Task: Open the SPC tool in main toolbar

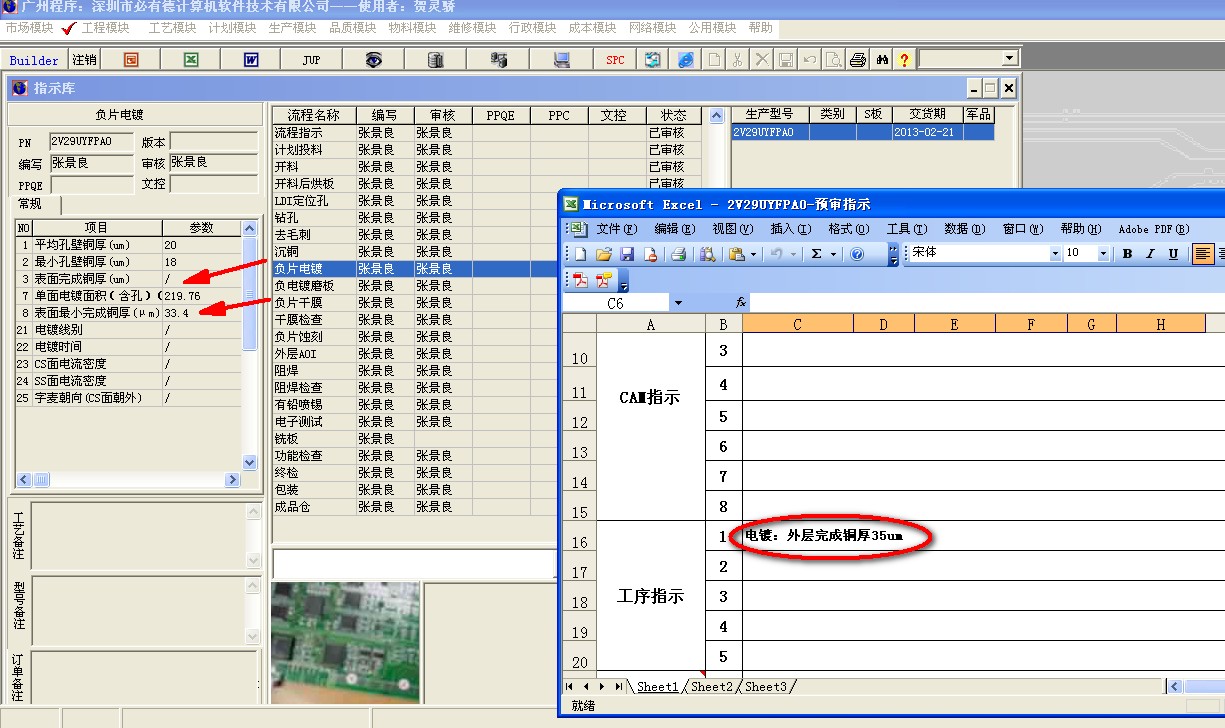Action: click(615, 60)
